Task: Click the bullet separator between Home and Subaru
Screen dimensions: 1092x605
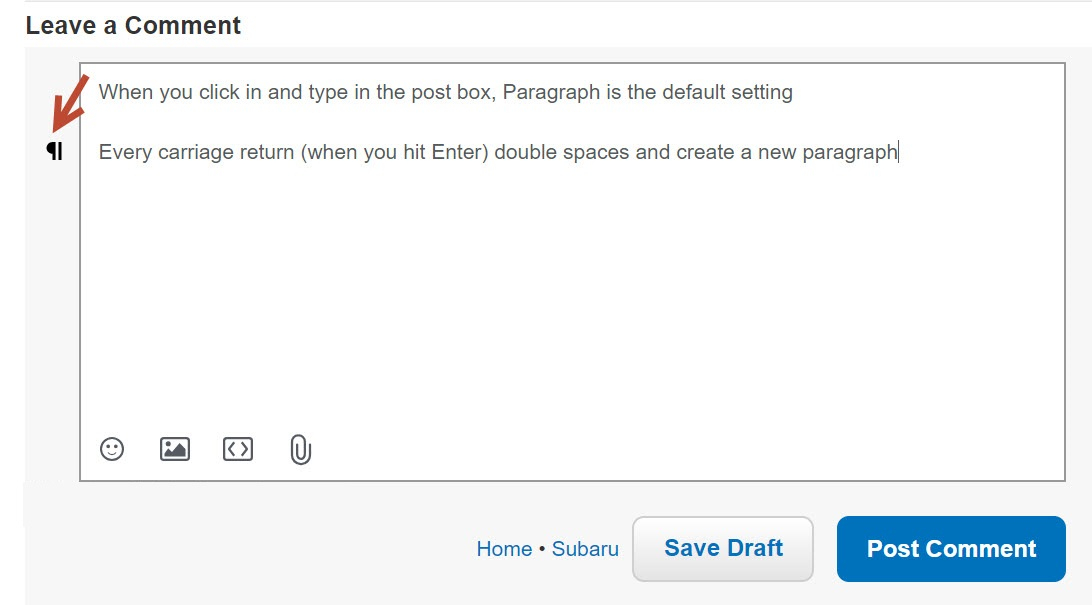Action: (542, 549)
